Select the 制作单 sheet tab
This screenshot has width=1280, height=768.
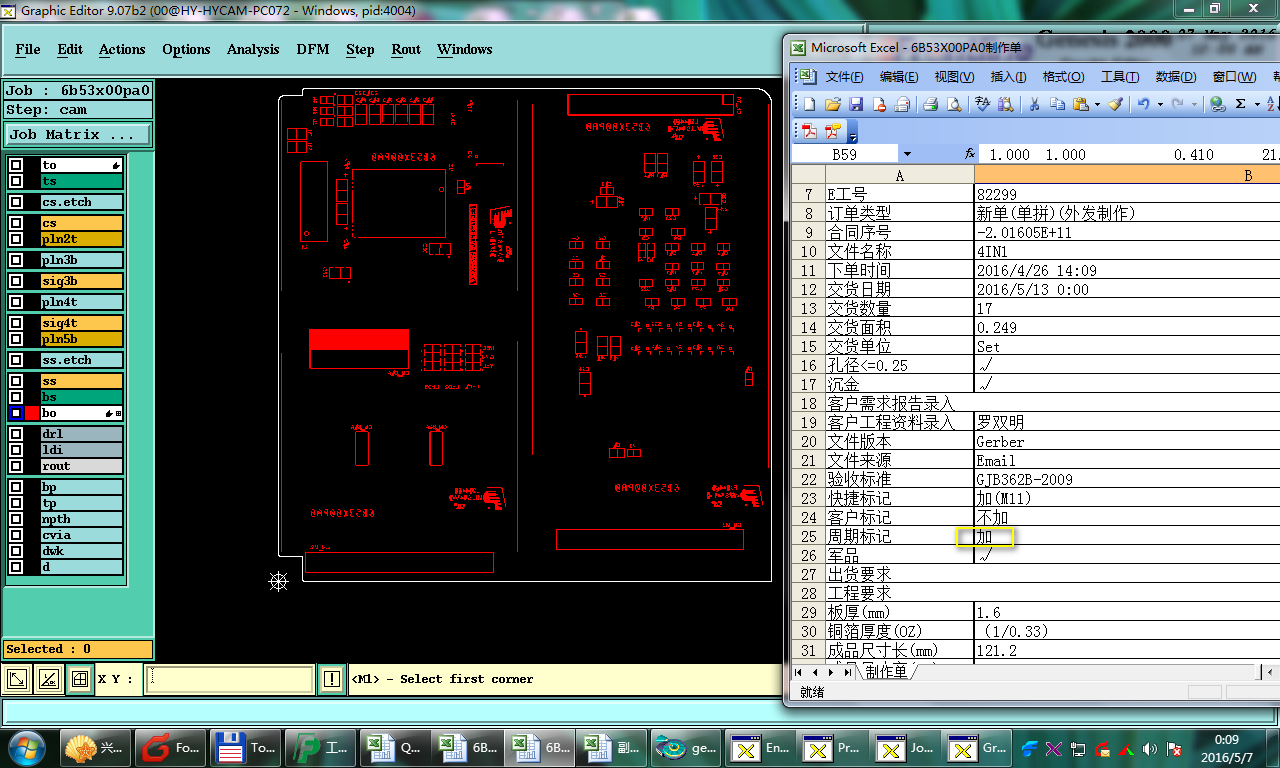click(x=886, y=672)
